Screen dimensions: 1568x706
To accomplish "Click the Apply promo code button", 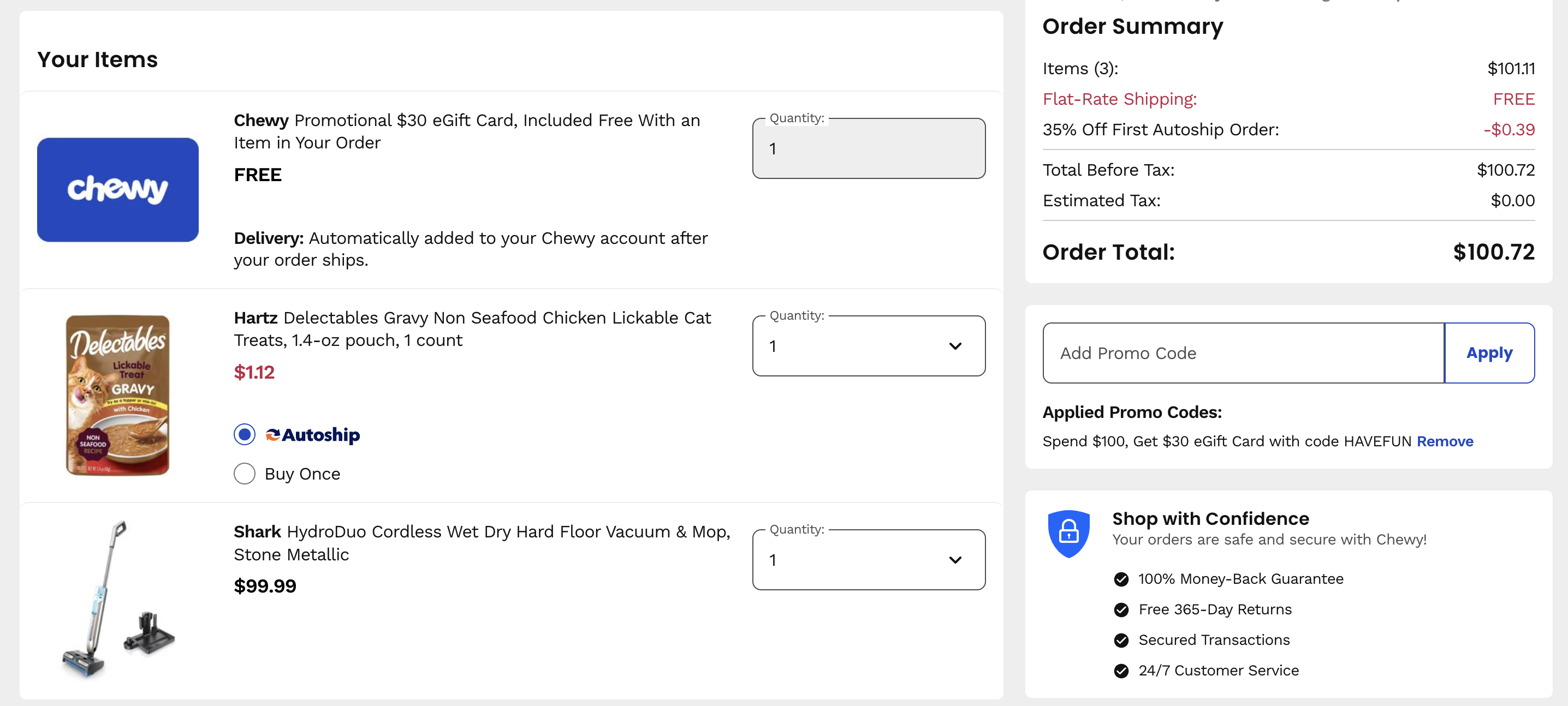I will (1489, 352).
